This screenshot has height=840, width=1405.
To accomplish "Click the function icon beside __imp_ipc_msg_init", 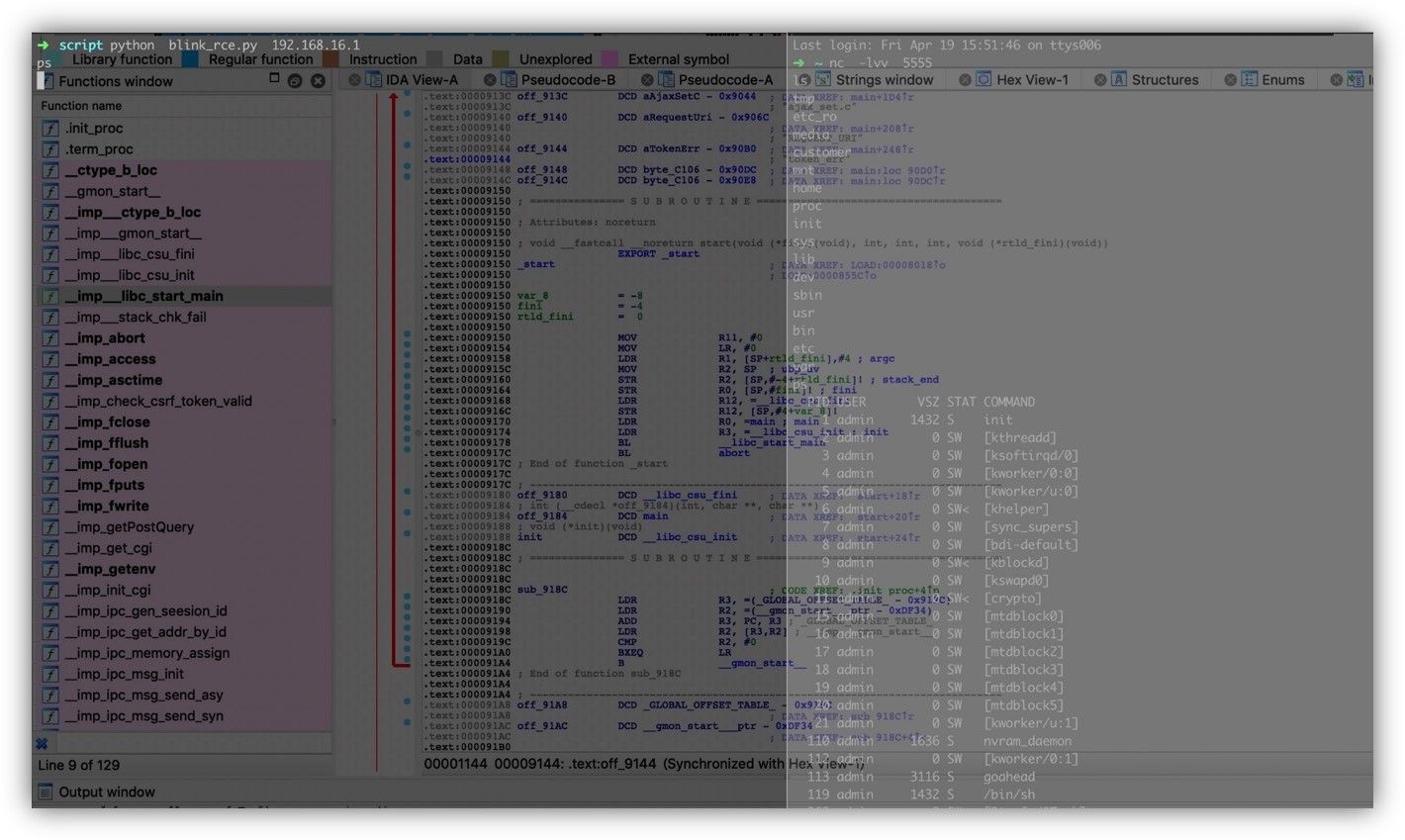I will tap(50, 674).
